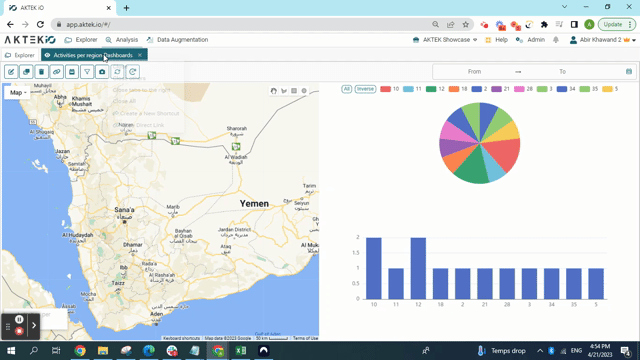Viewport: 640px width, 360px height.
Task: Open the Analysis menu
Action: pos(122,40)
